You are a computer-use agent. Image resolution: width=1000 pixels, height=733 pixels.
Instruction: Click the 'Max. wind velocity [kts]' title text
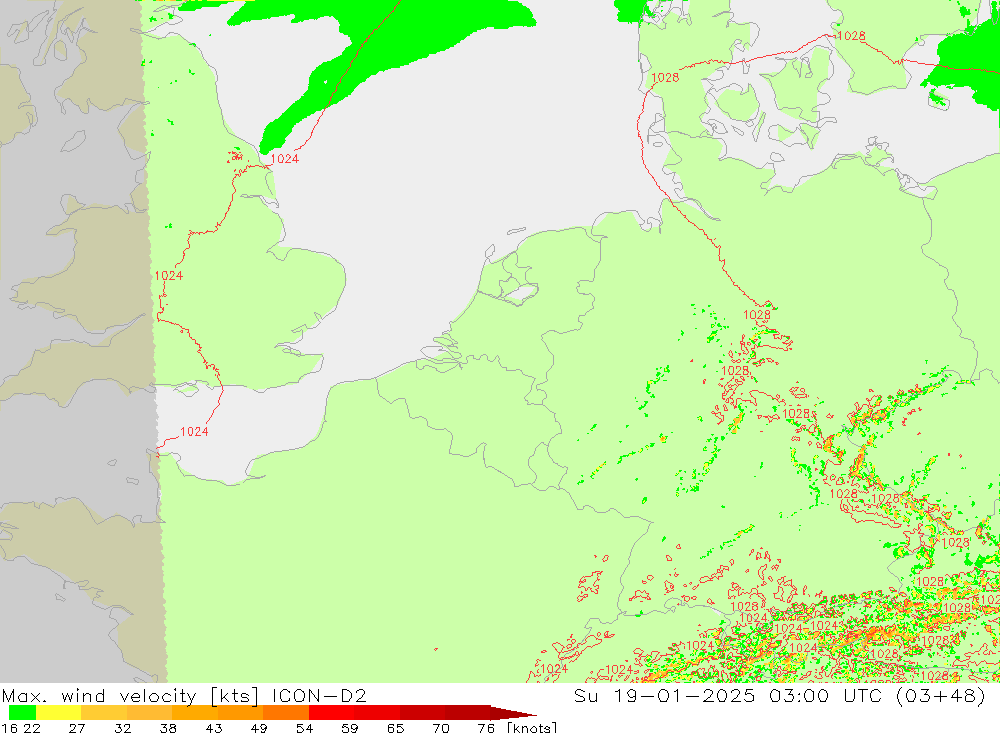pos(131,695)
